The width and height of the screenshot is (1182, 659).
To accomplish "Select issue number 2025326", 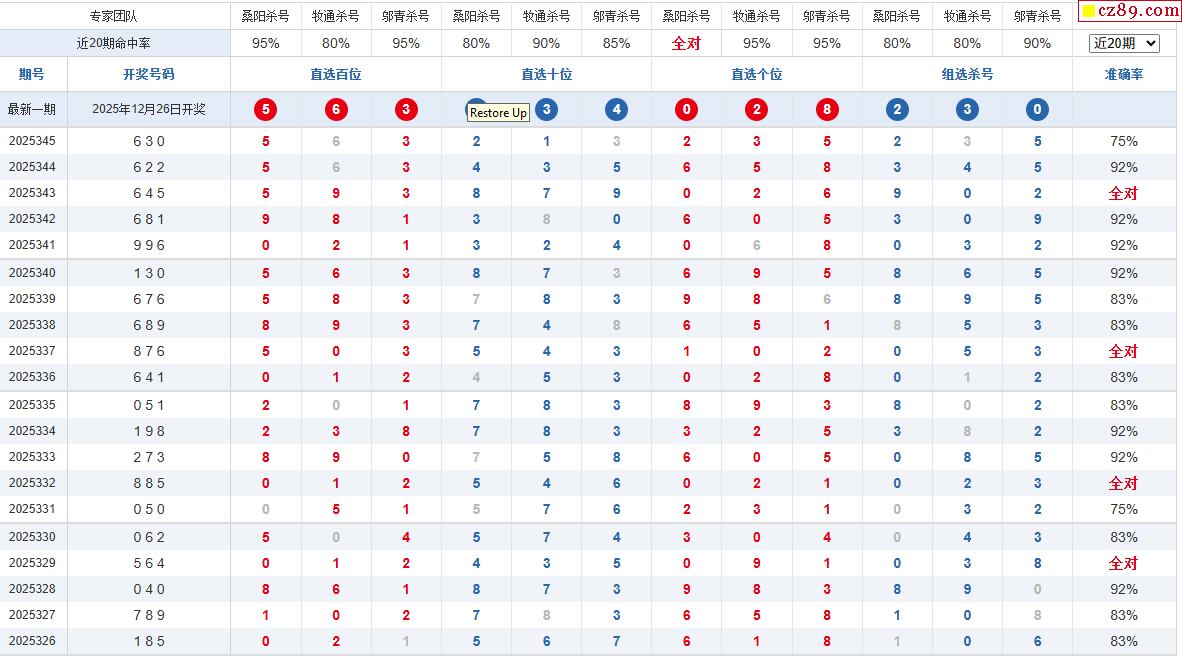I will coord(32,641).
